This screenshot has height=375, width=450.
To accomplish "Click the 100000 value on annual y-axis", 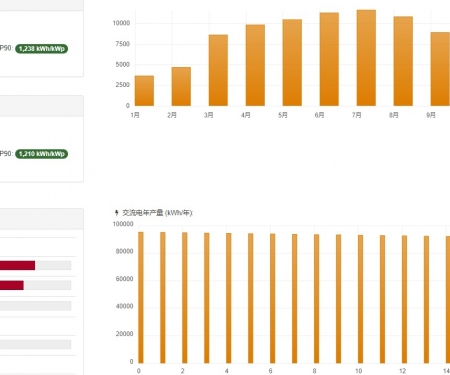I will coord(123,224).
